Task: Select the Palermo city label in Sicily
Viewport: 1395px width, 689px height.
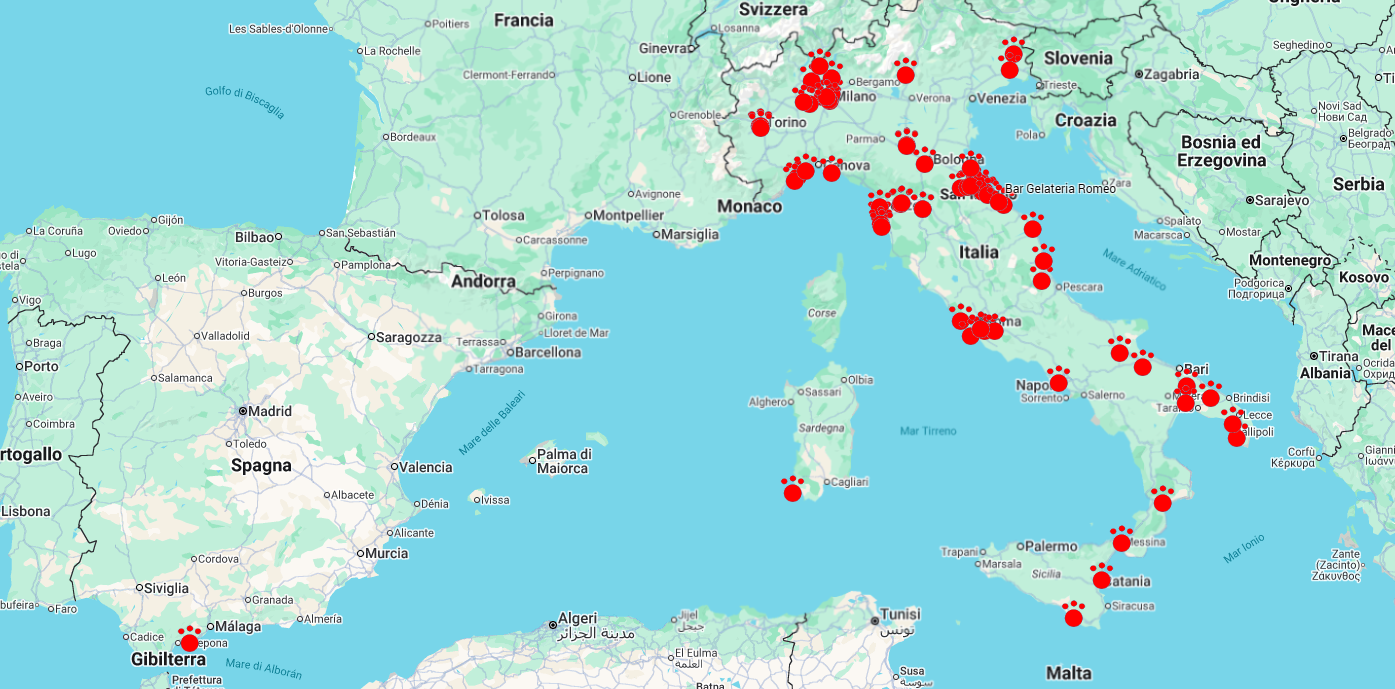Action: pyautogui.click(x=1050, y=546)
